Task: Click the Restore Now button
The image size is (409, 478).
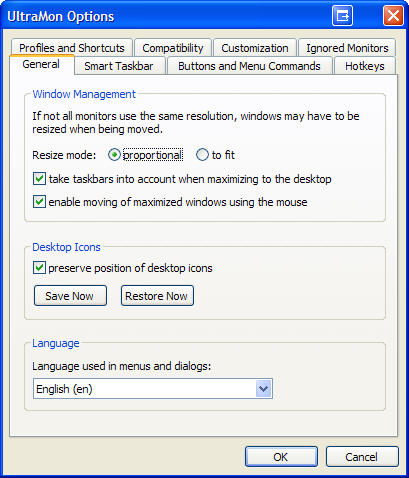Action: [x=157, y=296]
